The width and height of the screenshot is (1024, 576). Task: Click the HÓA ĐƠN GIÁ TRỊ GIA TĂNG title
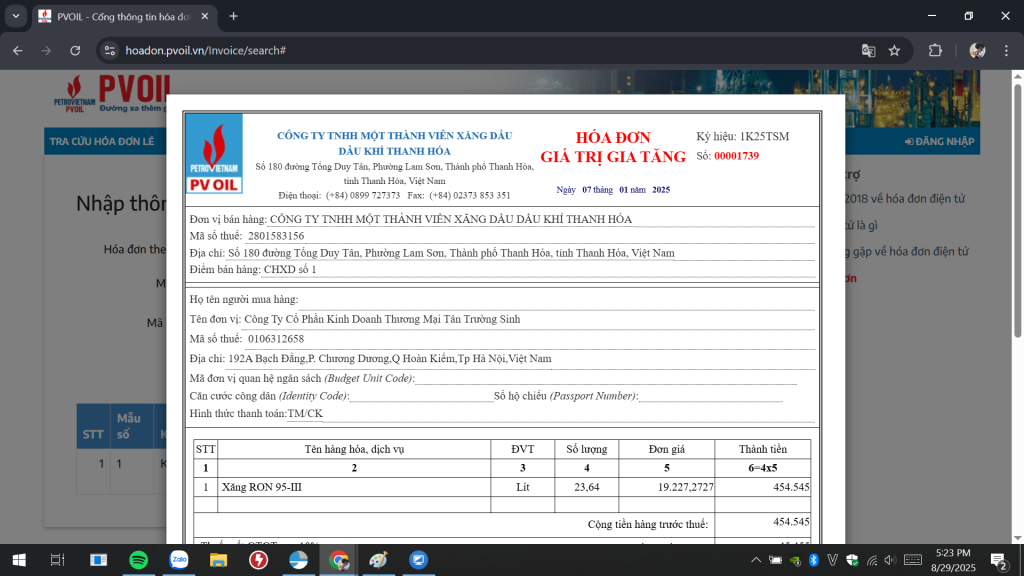coord(613,147)
